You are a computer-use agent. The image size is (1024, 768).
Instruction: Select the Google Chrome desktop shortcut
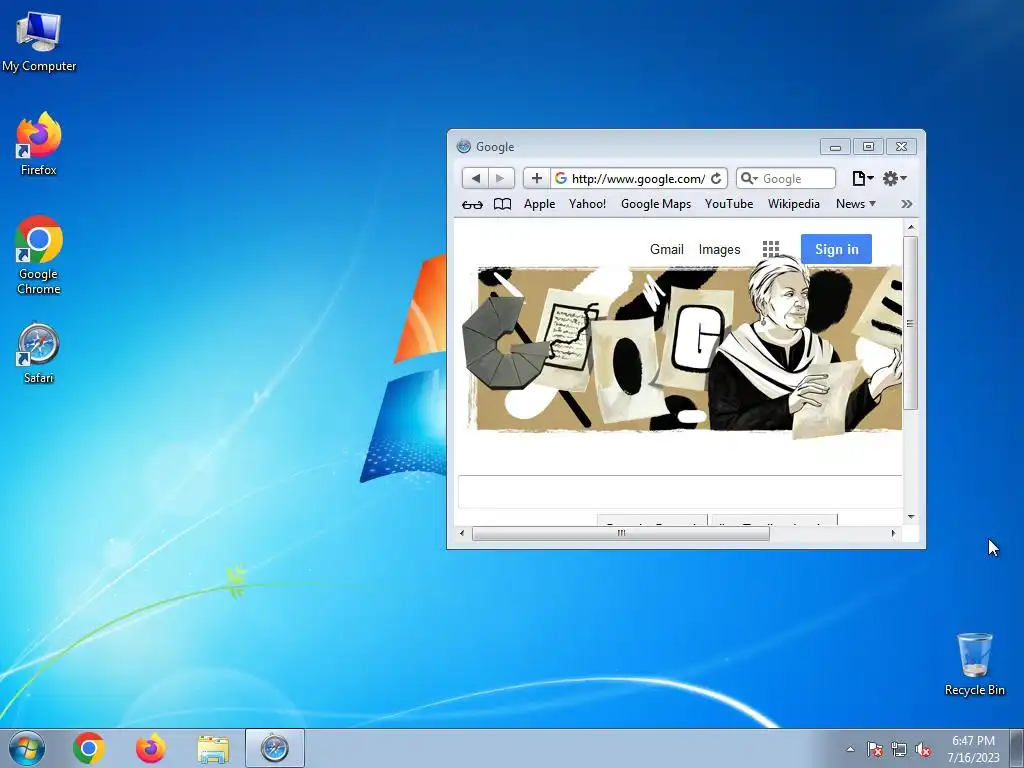(39, 255)
